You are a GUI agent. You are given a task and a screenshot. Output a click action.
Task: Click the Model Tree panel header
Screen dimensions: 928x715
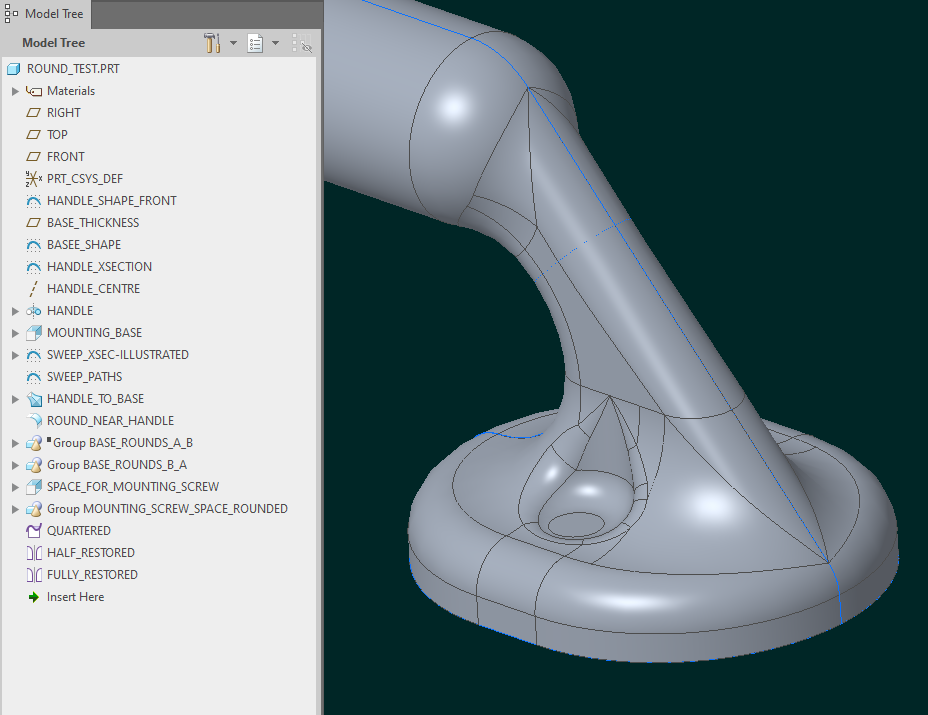[53, 43]
